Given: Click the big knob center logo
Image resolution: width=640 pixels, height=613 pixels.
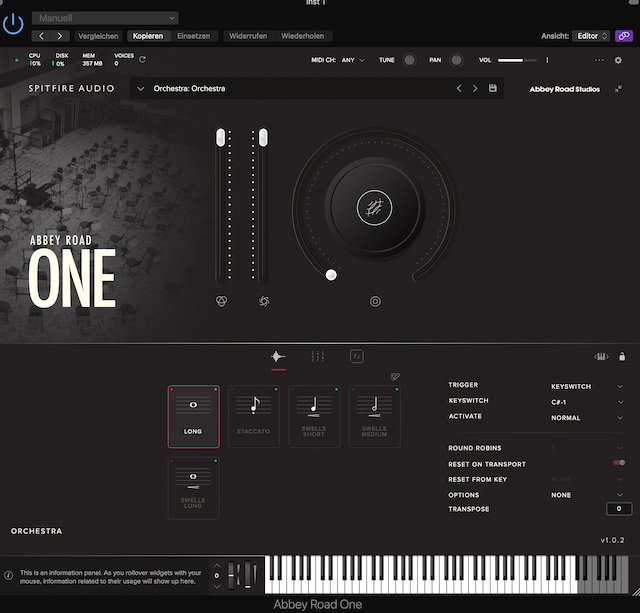Looking at the screenshot, I should [x=375, y=208].
